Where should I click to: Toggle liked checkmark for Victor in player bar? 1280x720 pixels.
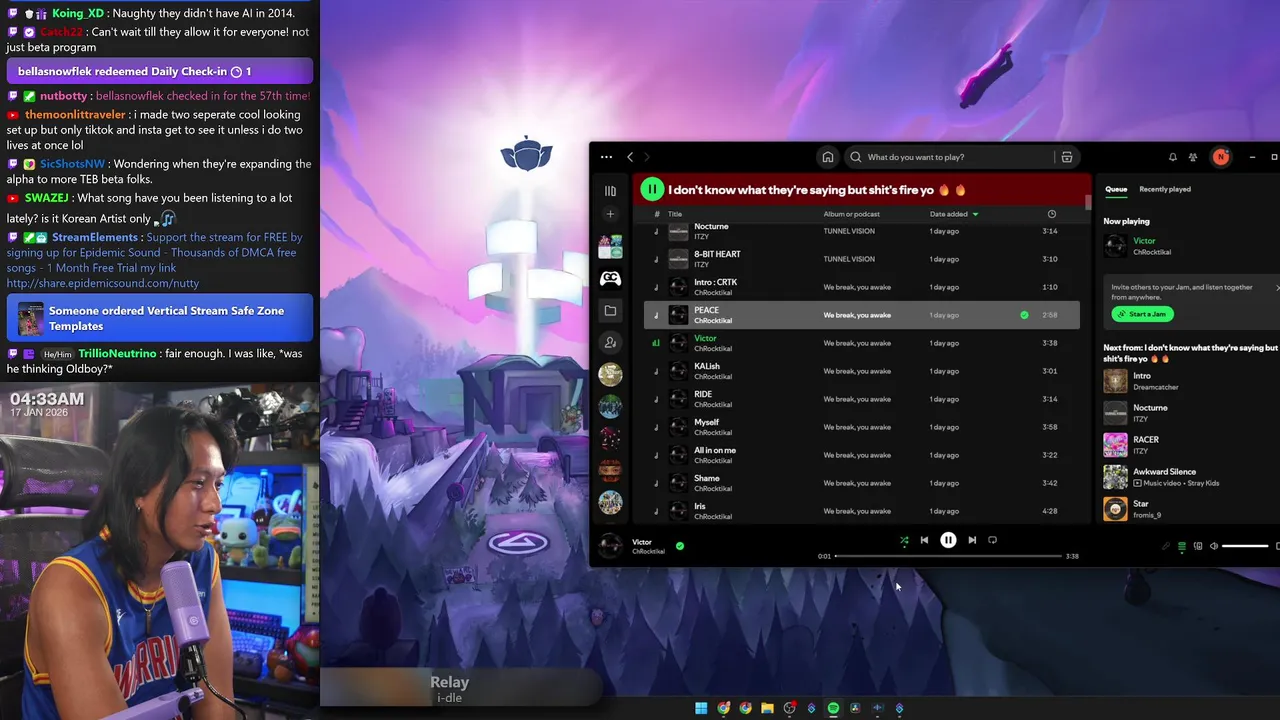pos(680,546)
